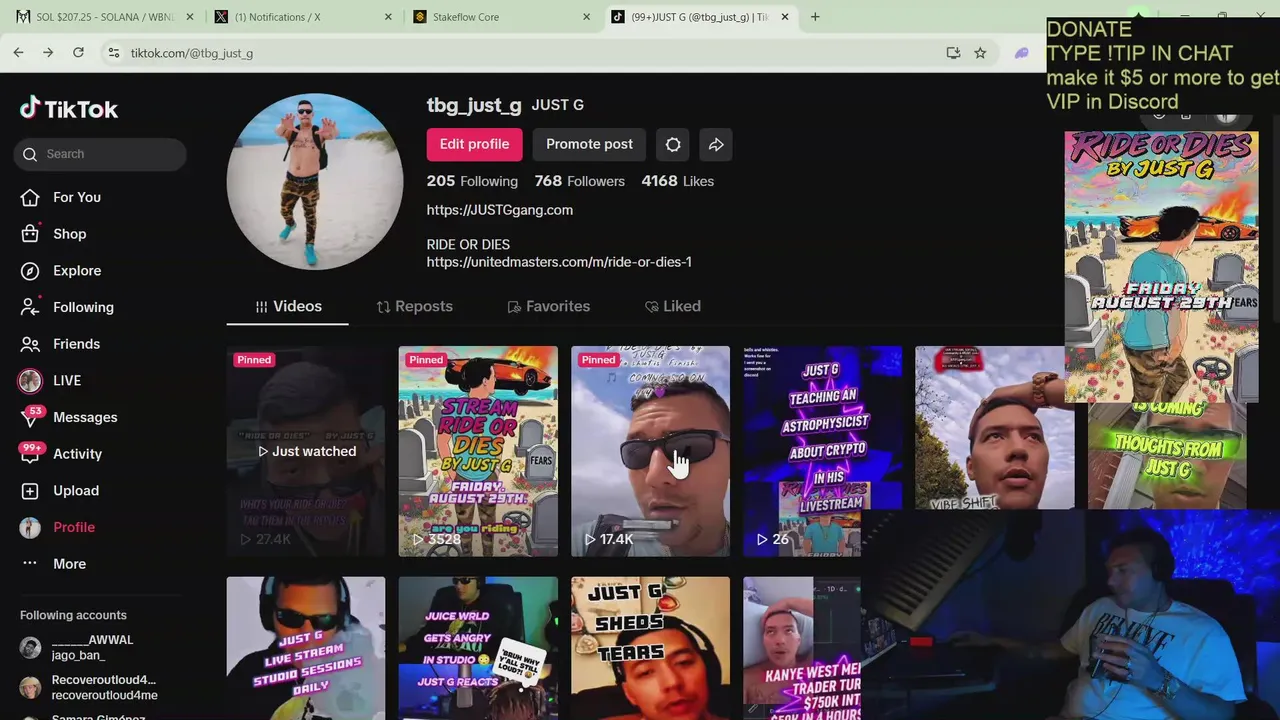Switch to the Liked tab

(x=672, y=306)
